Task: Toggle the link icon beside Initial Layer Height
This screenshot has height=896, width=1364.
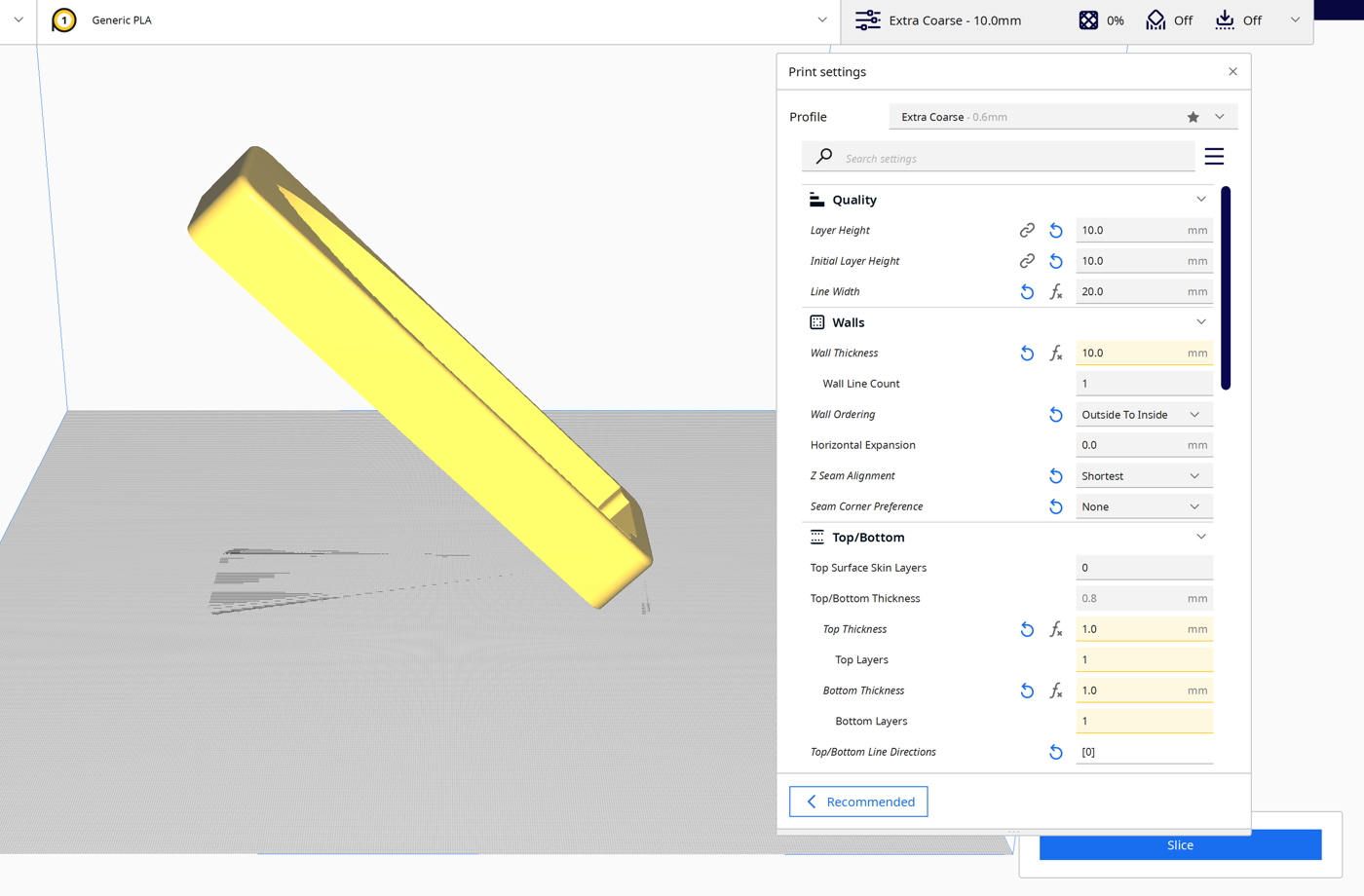Action: pos(1027,260)
